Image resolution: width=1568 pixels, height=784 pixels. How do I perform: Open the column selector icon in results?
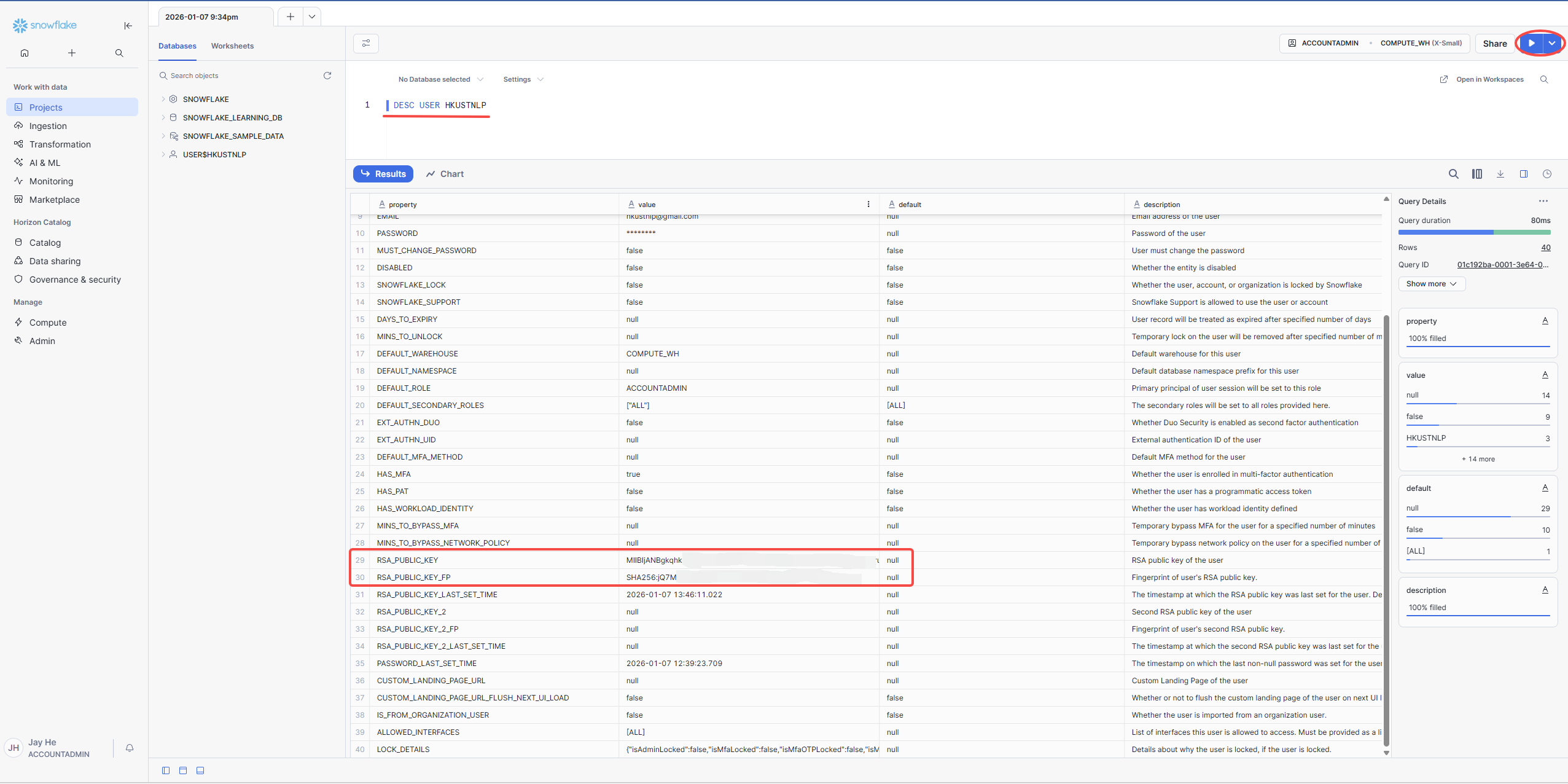click(x=1477, y=174)
